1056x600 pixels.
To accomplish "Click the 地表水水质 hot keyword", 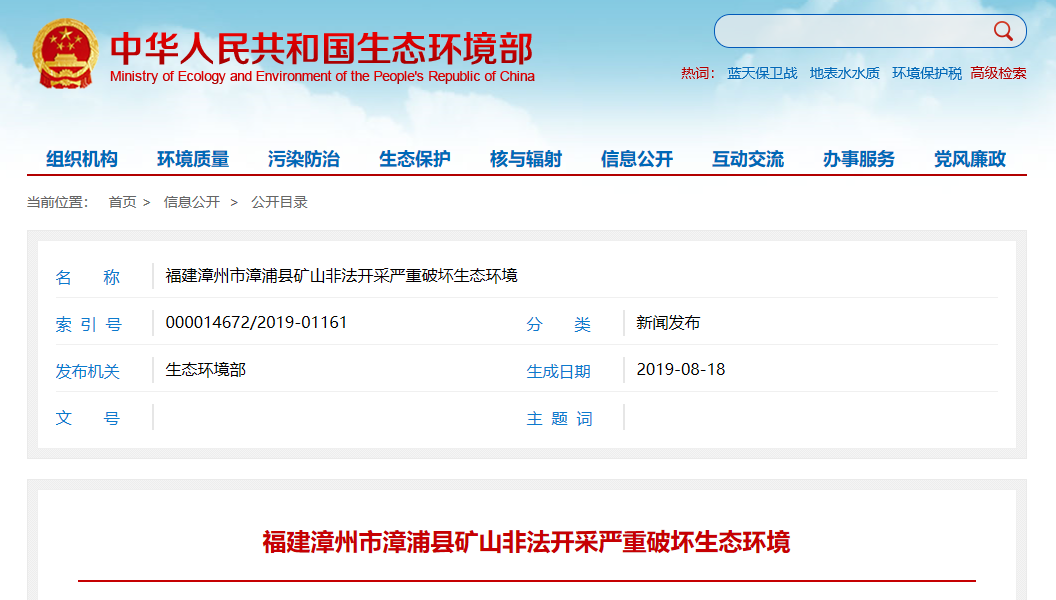I will (845, 73).
